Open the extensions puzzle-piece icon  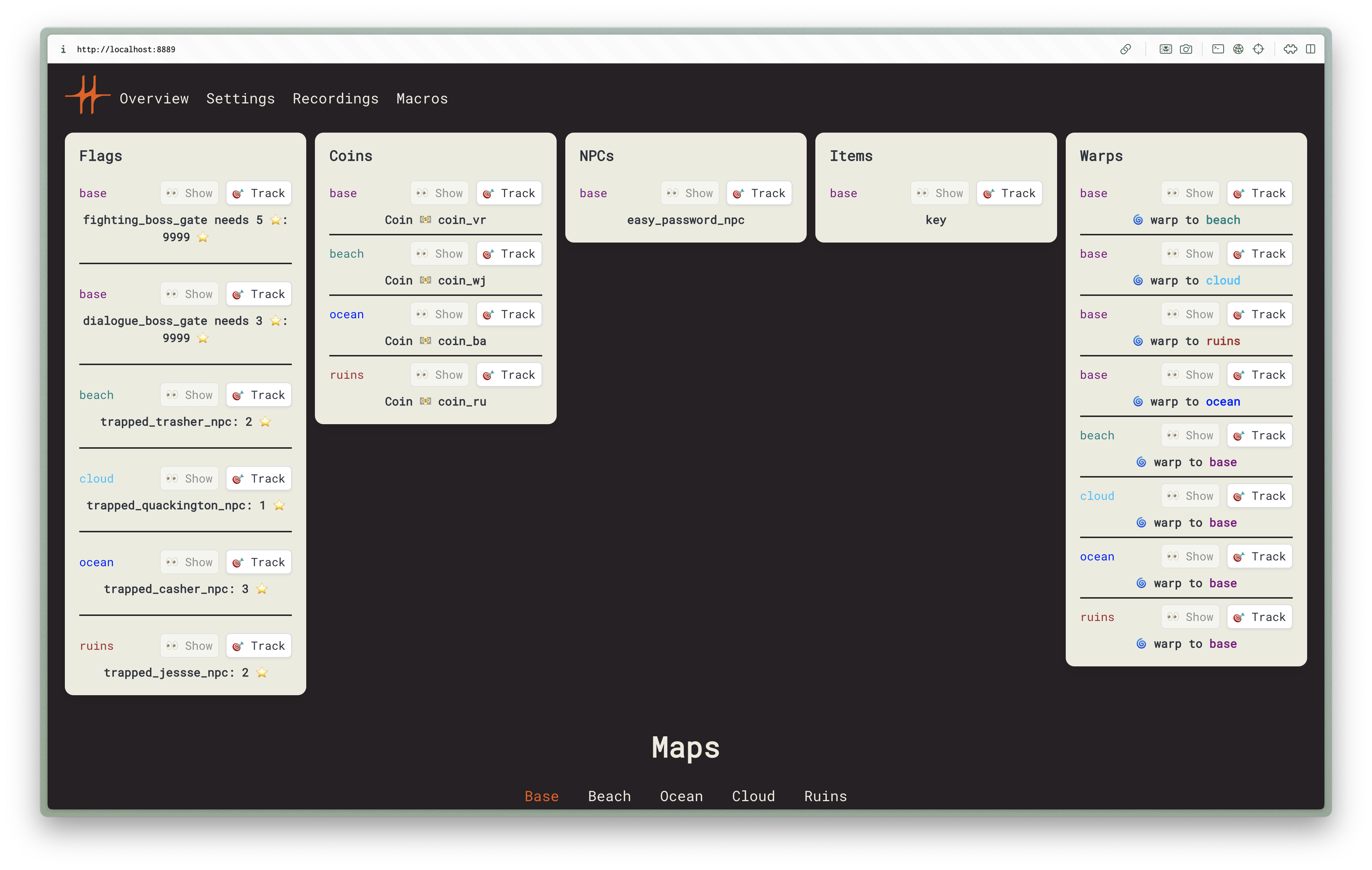pyautogui.click(x=1290, y=49)
